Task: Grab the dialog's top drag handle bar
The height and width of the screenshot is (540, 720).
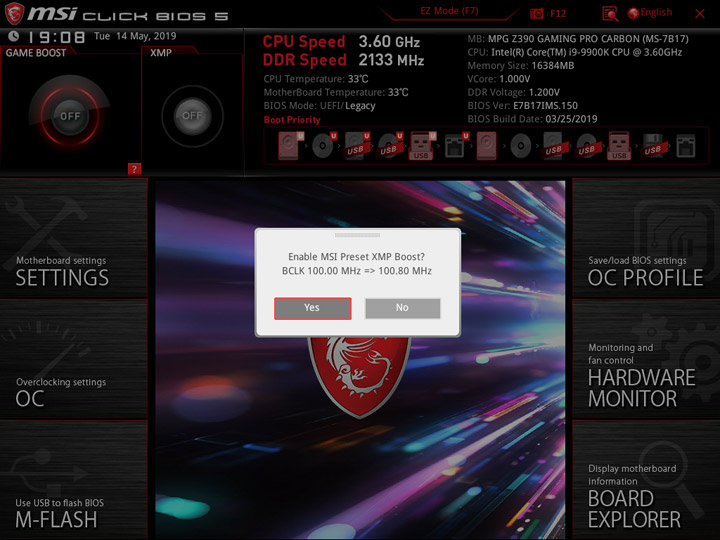Action: (x=357, y=235)
